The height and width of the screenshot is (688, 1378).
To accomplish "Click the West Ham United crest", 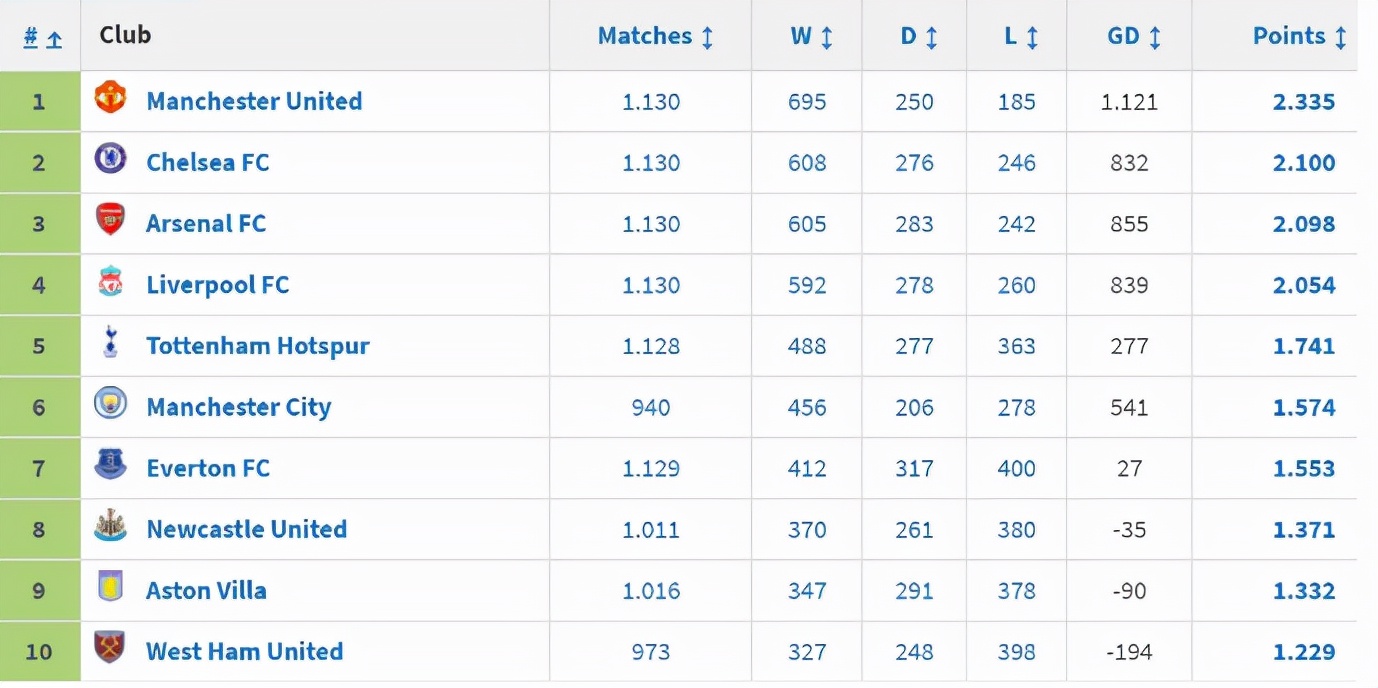I will [110, 647].
